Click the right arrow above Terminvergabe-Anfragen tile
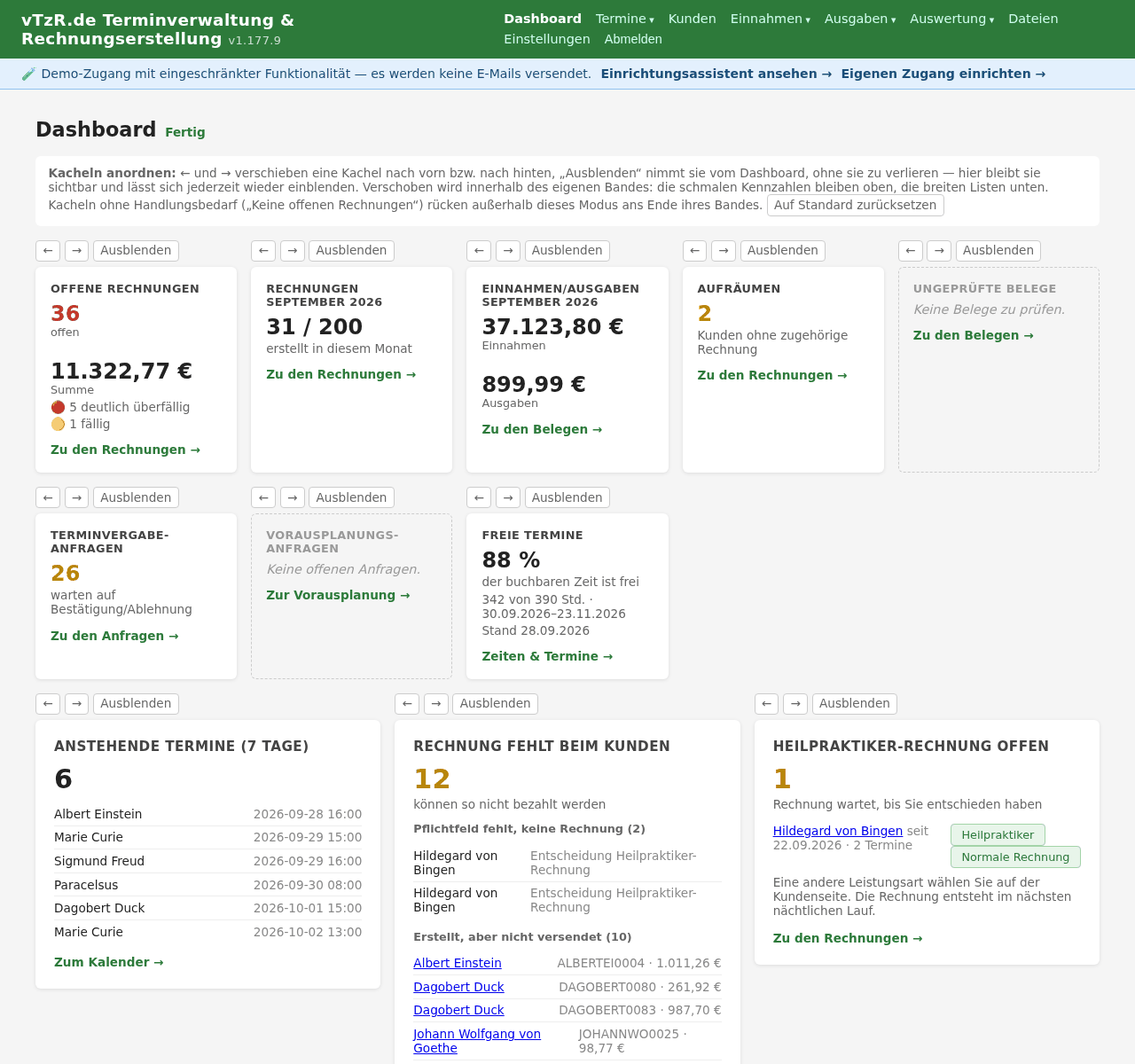 [76, 497]
